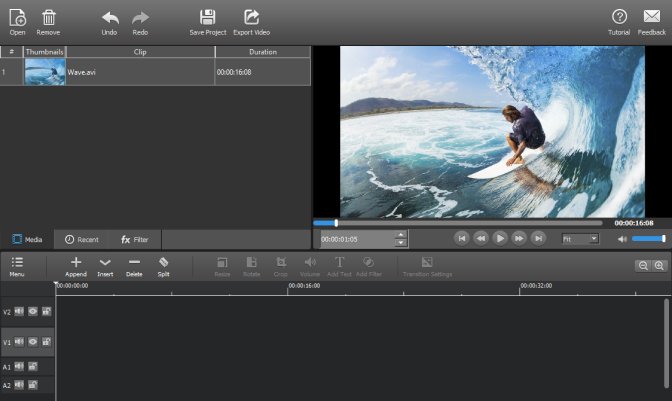Image resolution: width=672 pixels, height=401 pixels.
Task: Play the video preview
Action: click(500, 238)
